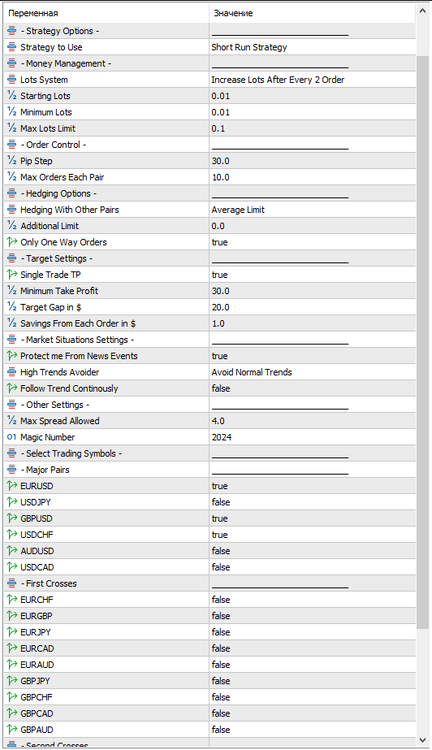Toggle the EURUSD value cell showing true
432x750 pixels.
pyautogui.click(x=312, y=486)
